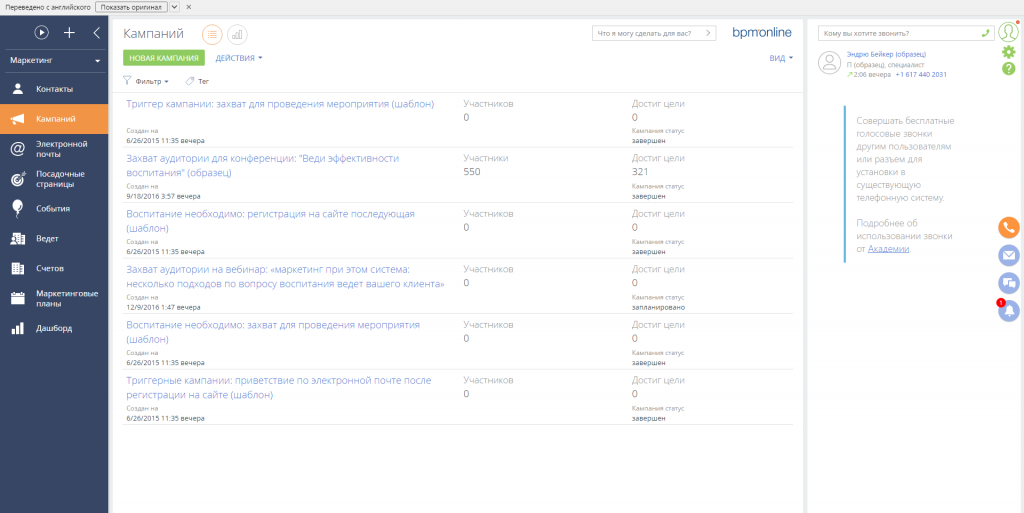This screenshot has width=1024, height=513.
Task: Open system settings gear icon
Action: coord(1009,52)
